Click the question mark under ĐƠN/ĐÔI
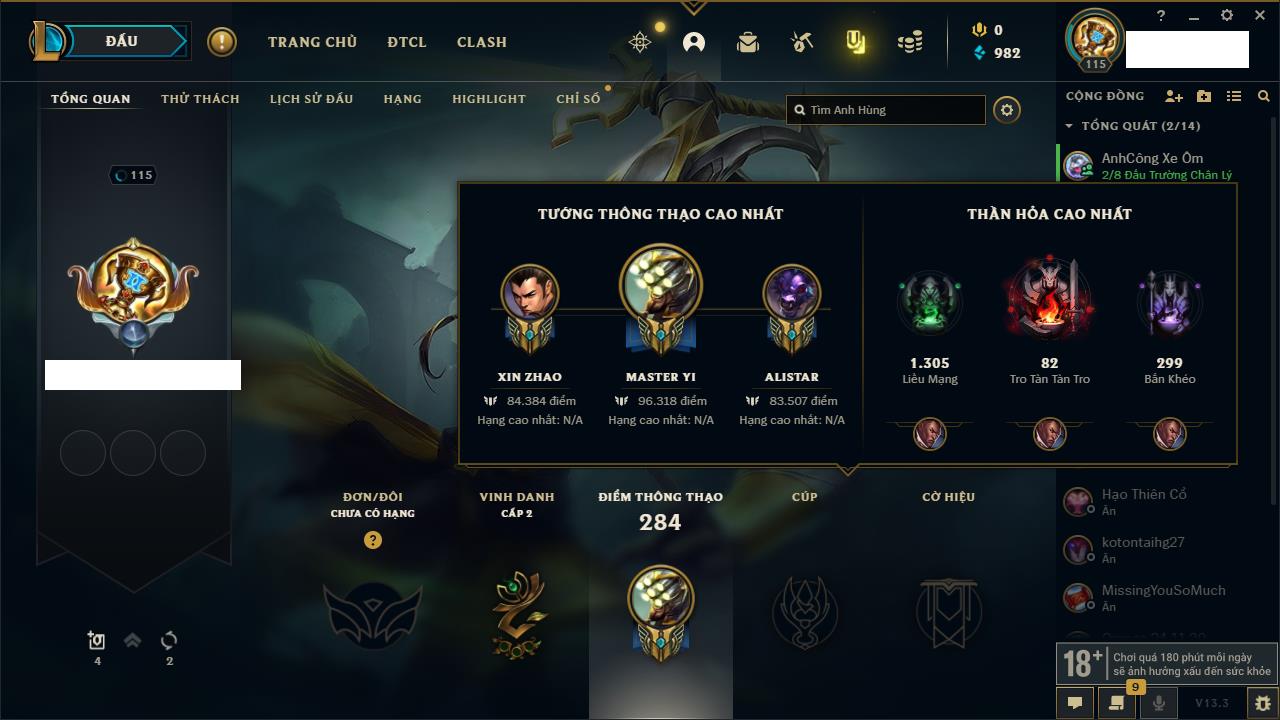The image size is (1280, 720). tap(373, 540)
